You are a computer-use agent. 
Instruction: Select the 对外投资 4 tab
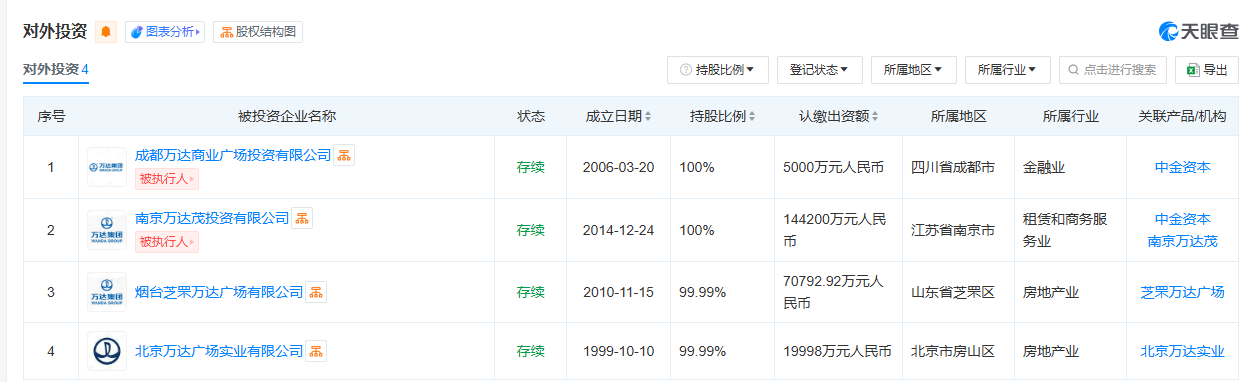56,69
